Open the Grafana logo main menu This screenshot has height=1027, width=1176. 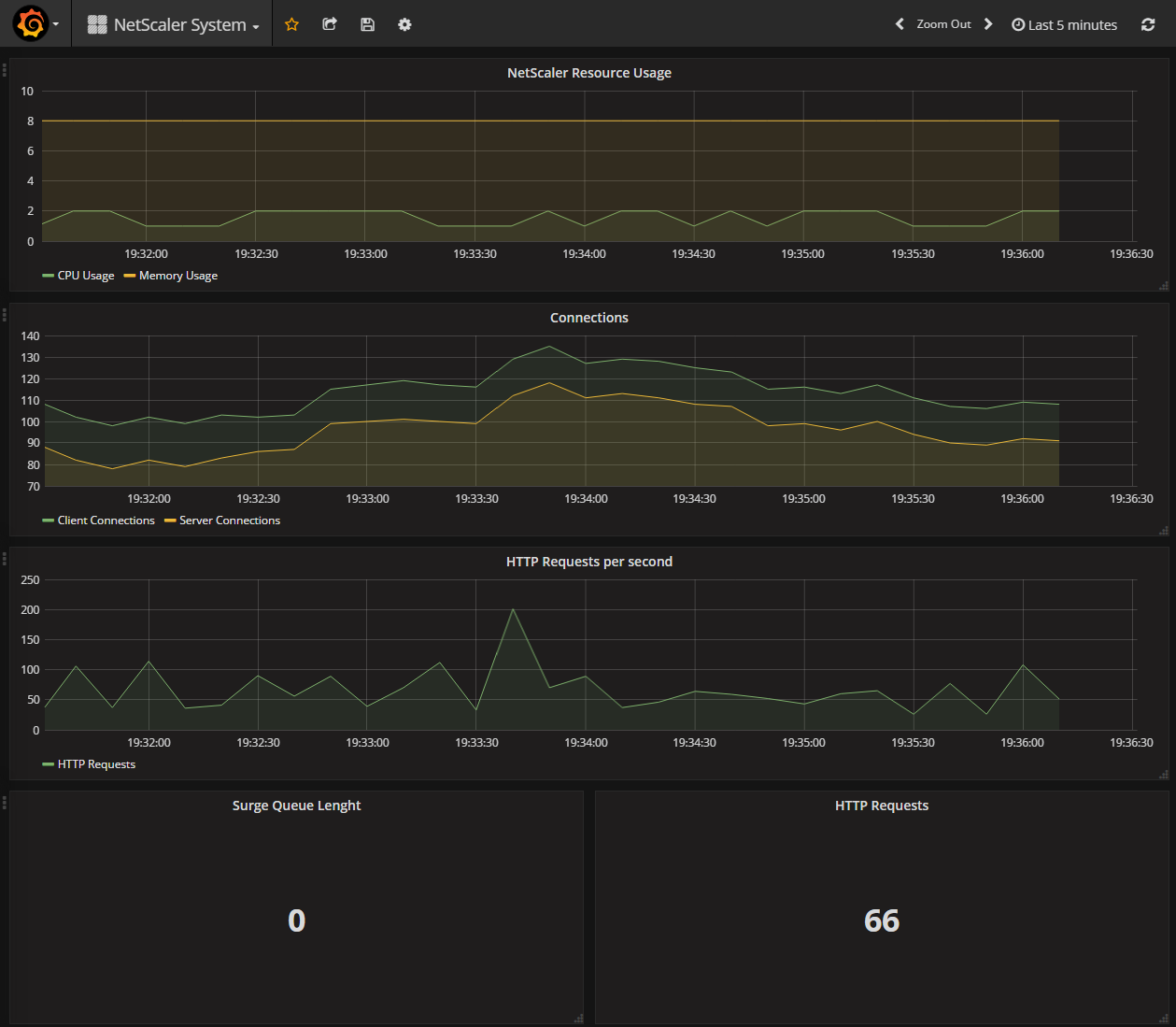[x=31, y=24]
